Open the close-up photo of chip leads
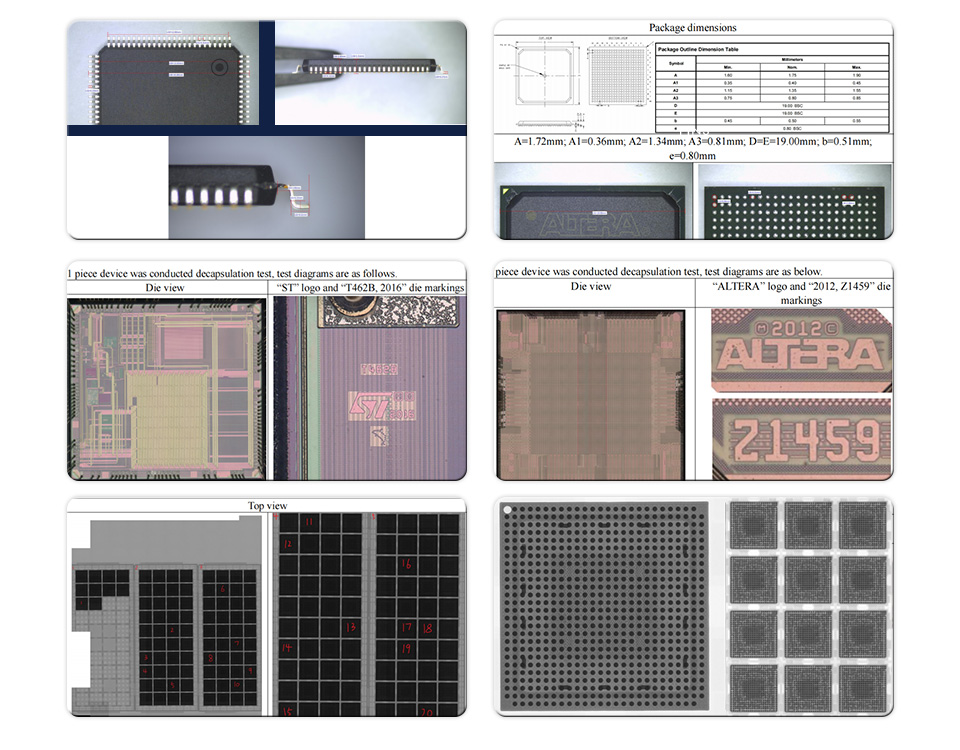This screenshot has width=960, height=750. [266, 187]
